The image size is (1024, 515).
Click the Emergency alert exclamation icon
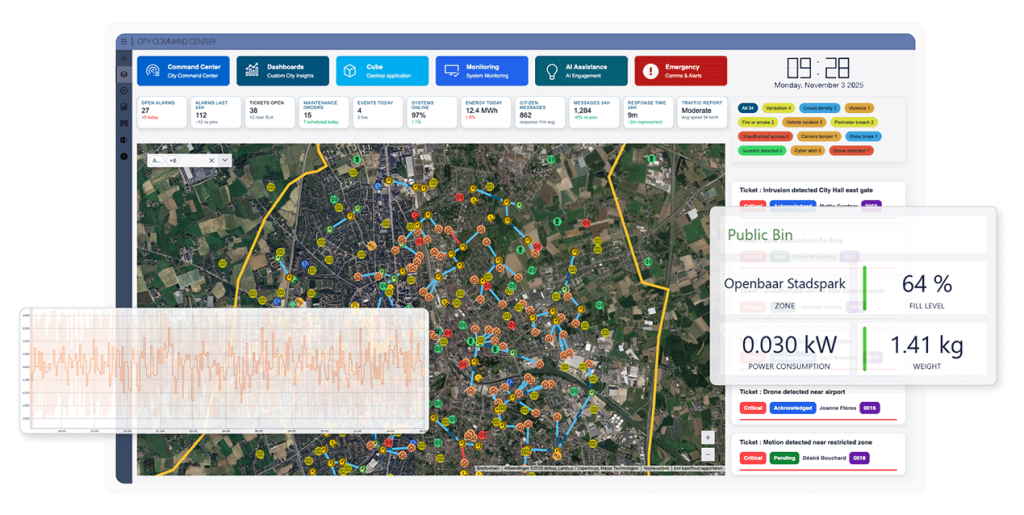(x=651, y=71)
